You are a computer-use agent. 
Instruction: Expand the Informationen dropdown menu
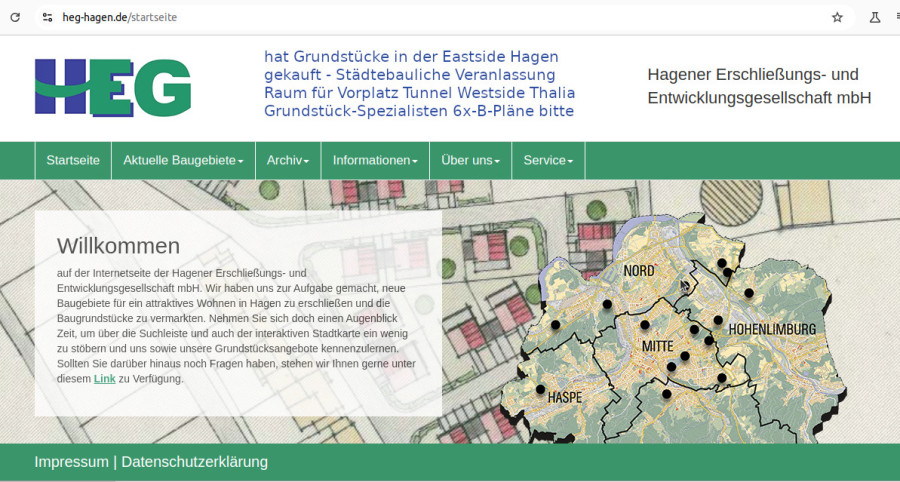click(375, 160)
